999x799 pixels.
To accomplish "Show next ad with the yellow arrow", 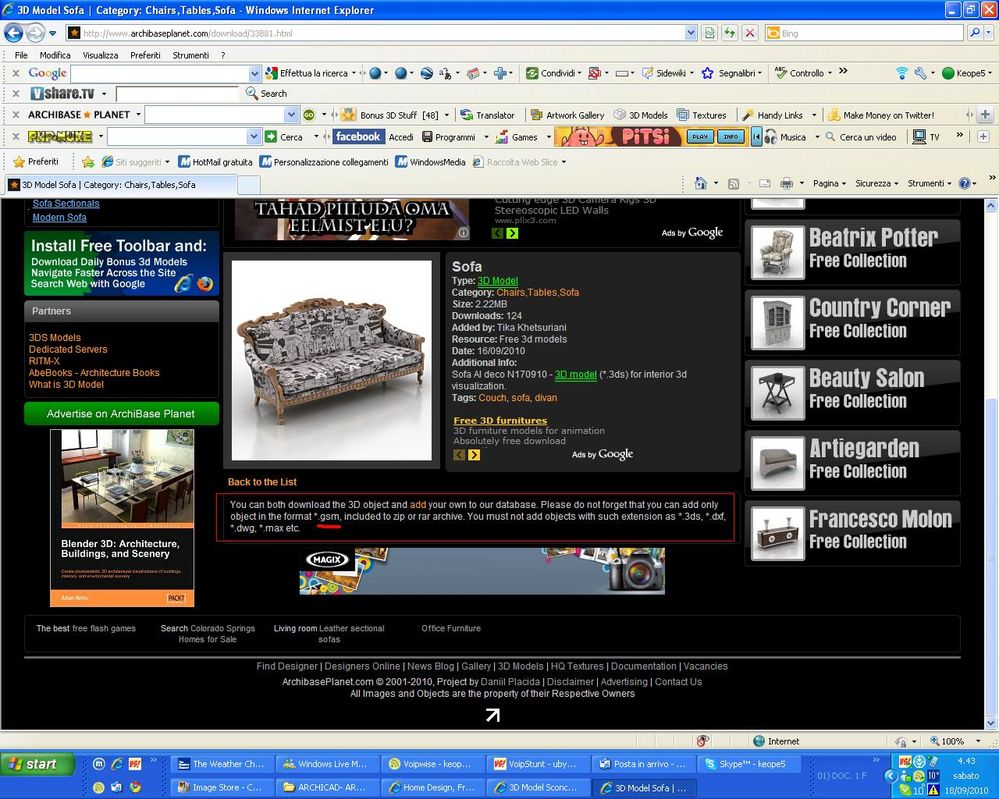I will coord(474,454).
